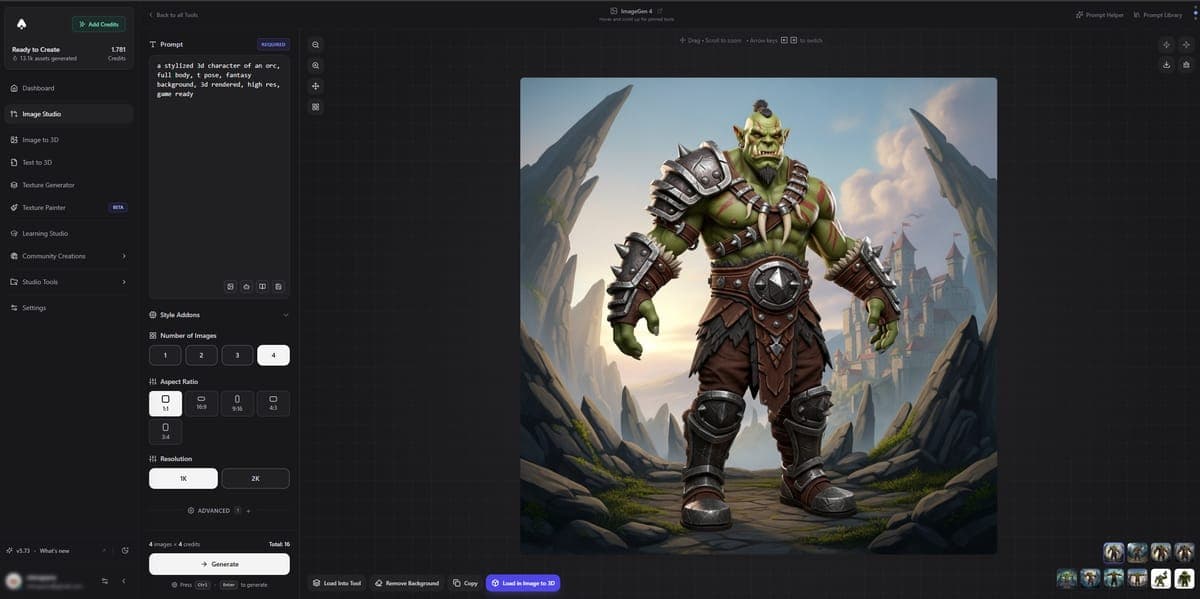The image size is (1200, 599).
Task: Open the Text to 3D tool
Action: (x=68, y=162)
